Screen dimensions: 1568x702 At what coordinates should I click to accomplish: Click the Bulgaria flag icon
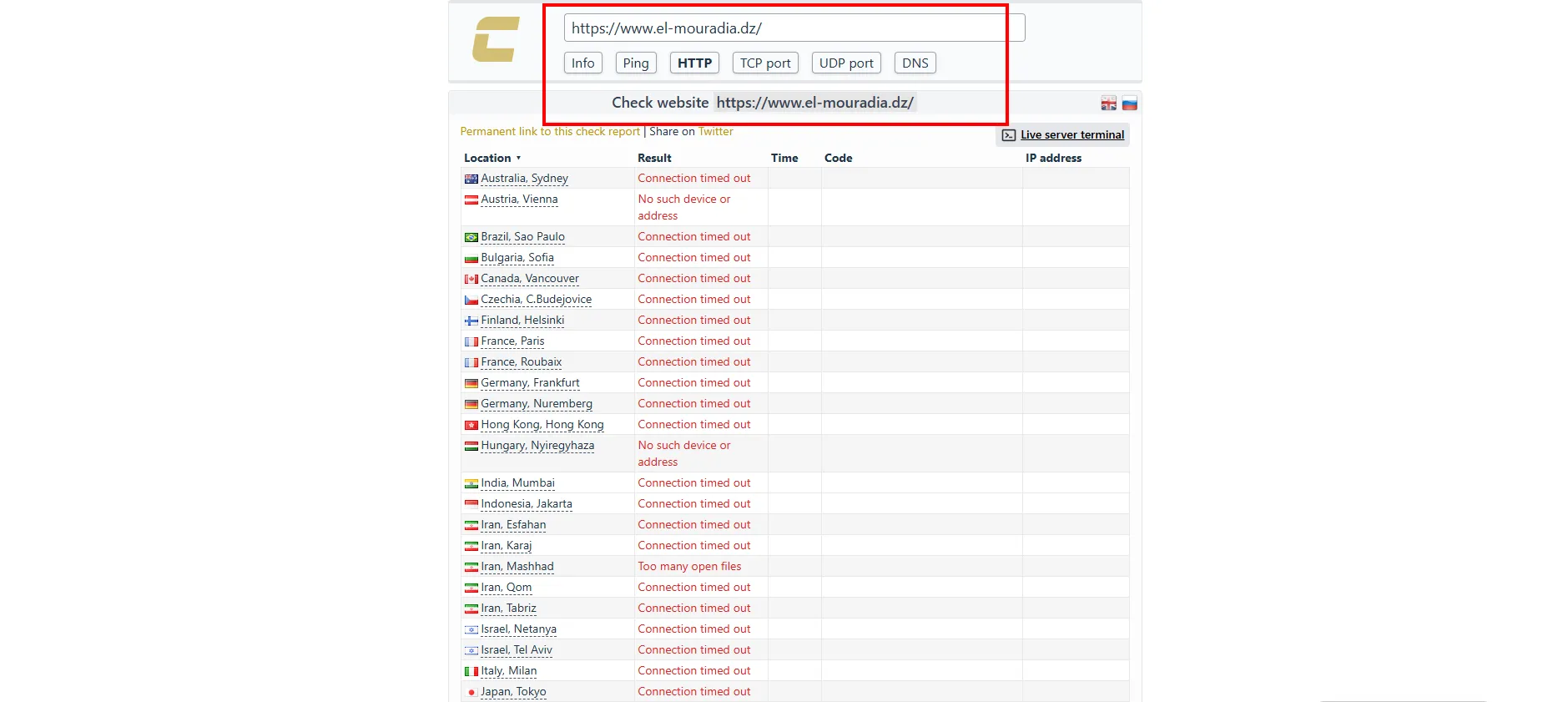pyautogui.click(x=471, y=258)
